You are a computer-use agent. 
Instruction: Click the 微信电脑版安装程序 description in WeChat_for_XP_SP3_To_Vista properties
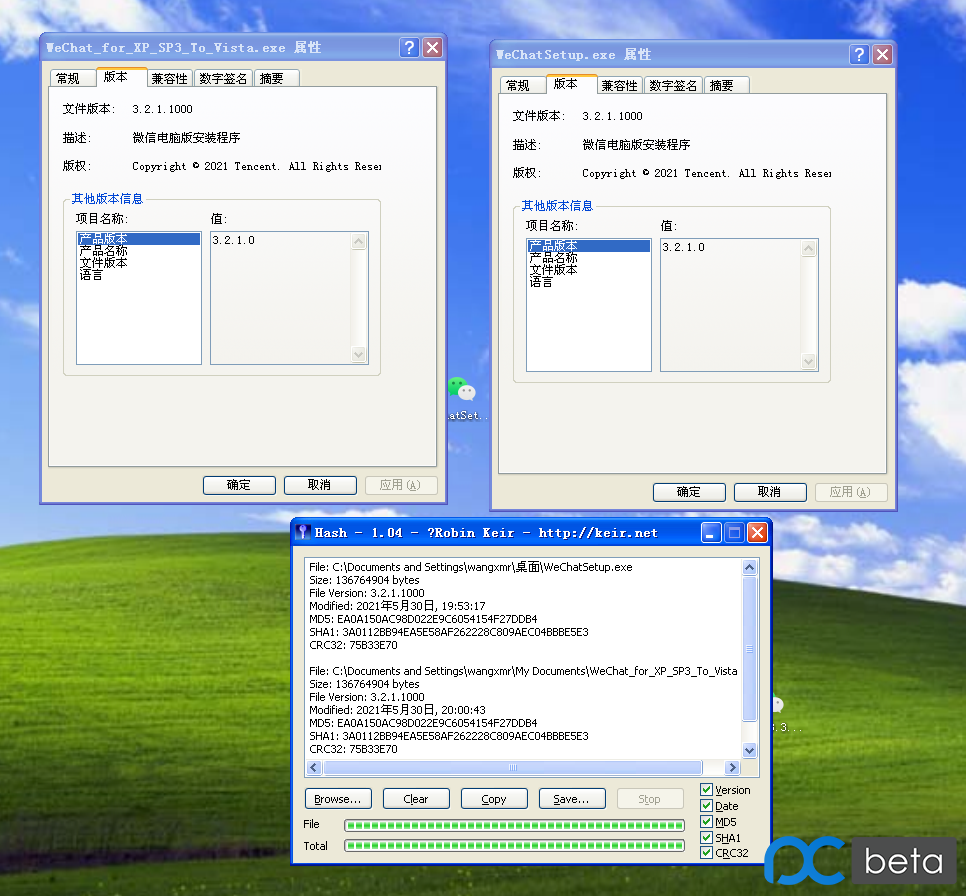click(x=186, y=137)
